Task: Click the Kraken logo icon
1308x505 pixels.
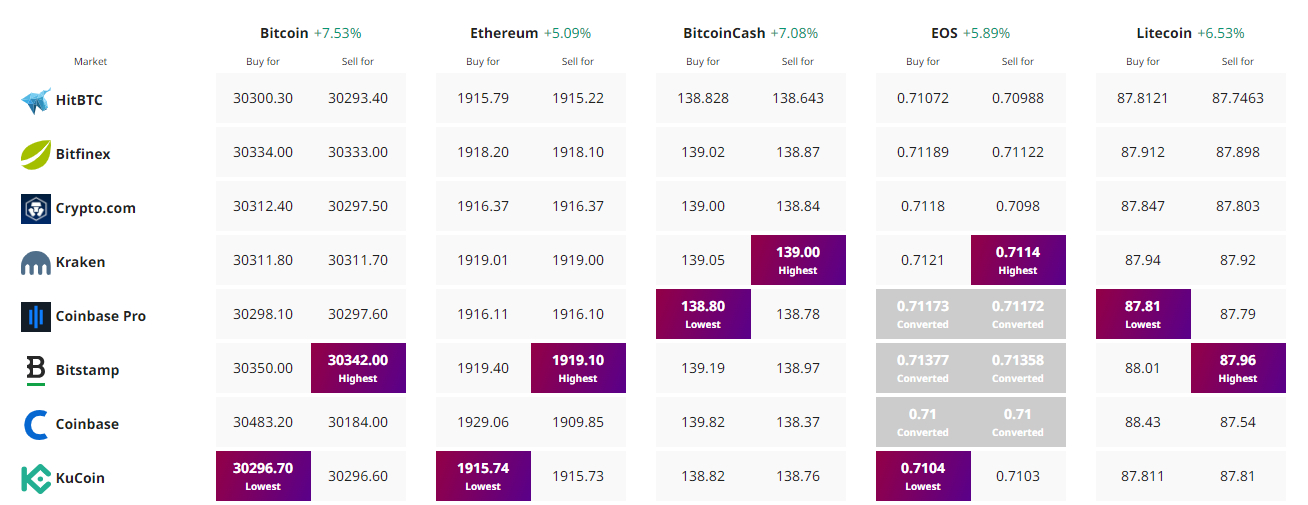Action: [x=36, y=263]
